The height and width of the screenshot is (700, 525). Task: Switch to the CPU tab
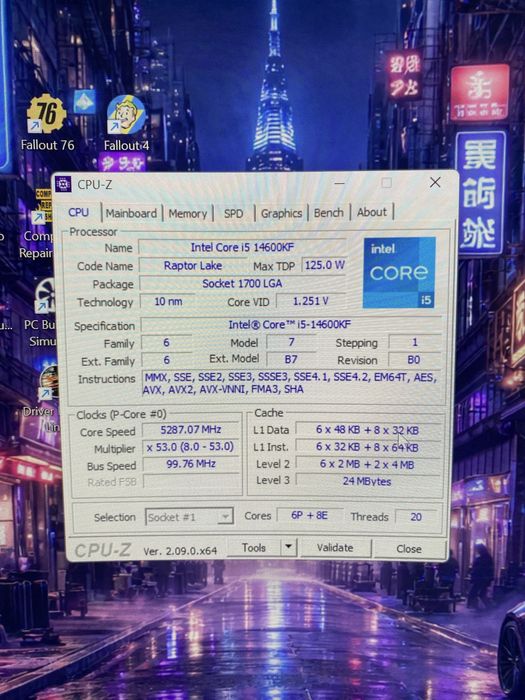(x=78, y=212)
